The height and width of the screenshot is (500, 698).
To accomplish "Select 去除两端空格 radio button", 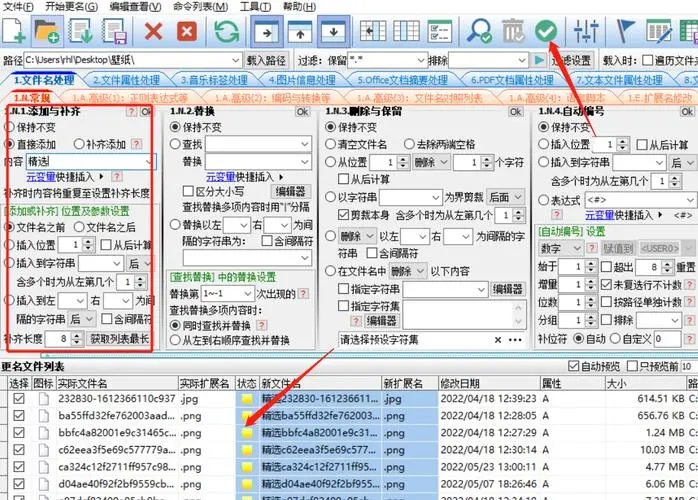I will coord(409,144).
